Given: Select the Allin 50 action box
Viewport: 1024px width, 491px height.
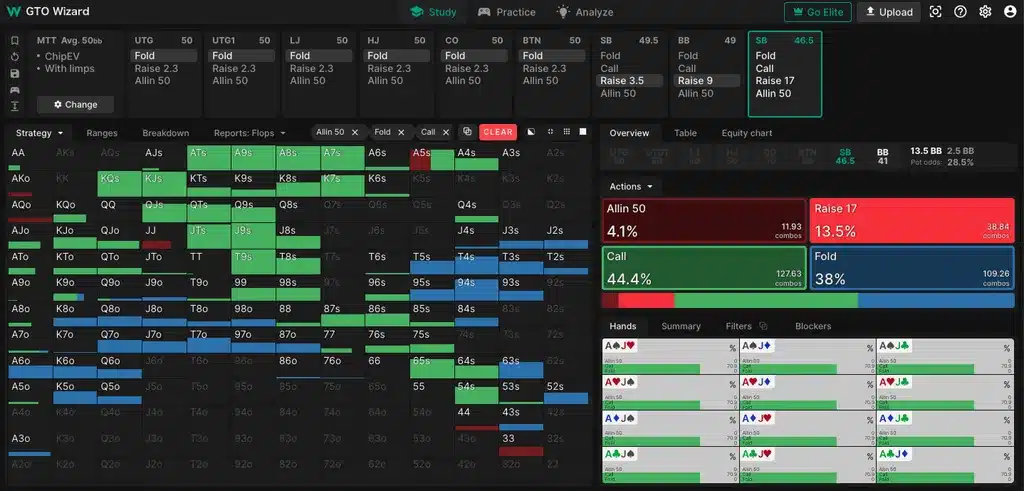Looking at the screenshot, I should [704, 221].
